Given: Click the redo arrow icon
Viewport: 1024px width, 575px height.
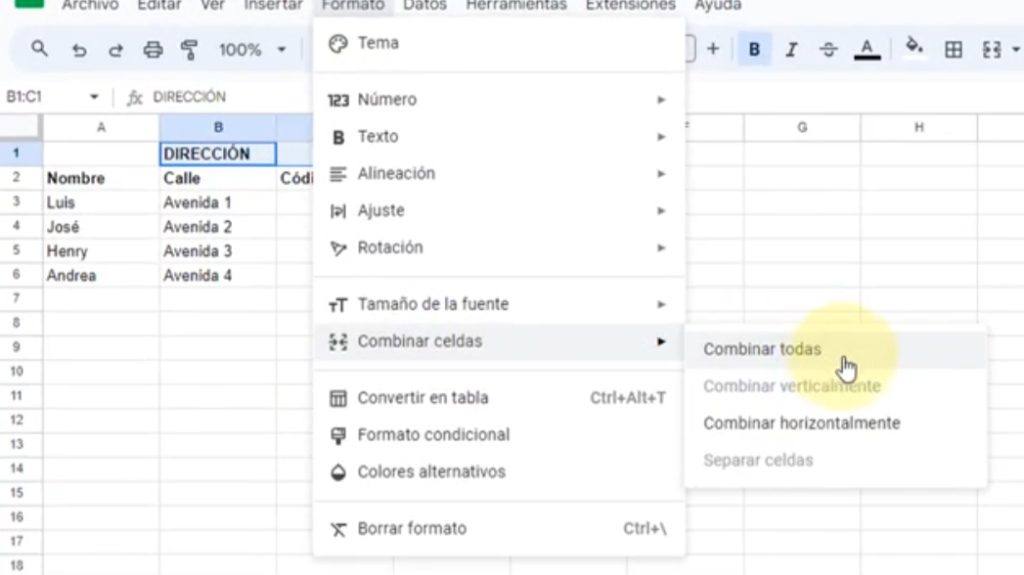Looking at the screenshot, I should (x=116, y=50).
